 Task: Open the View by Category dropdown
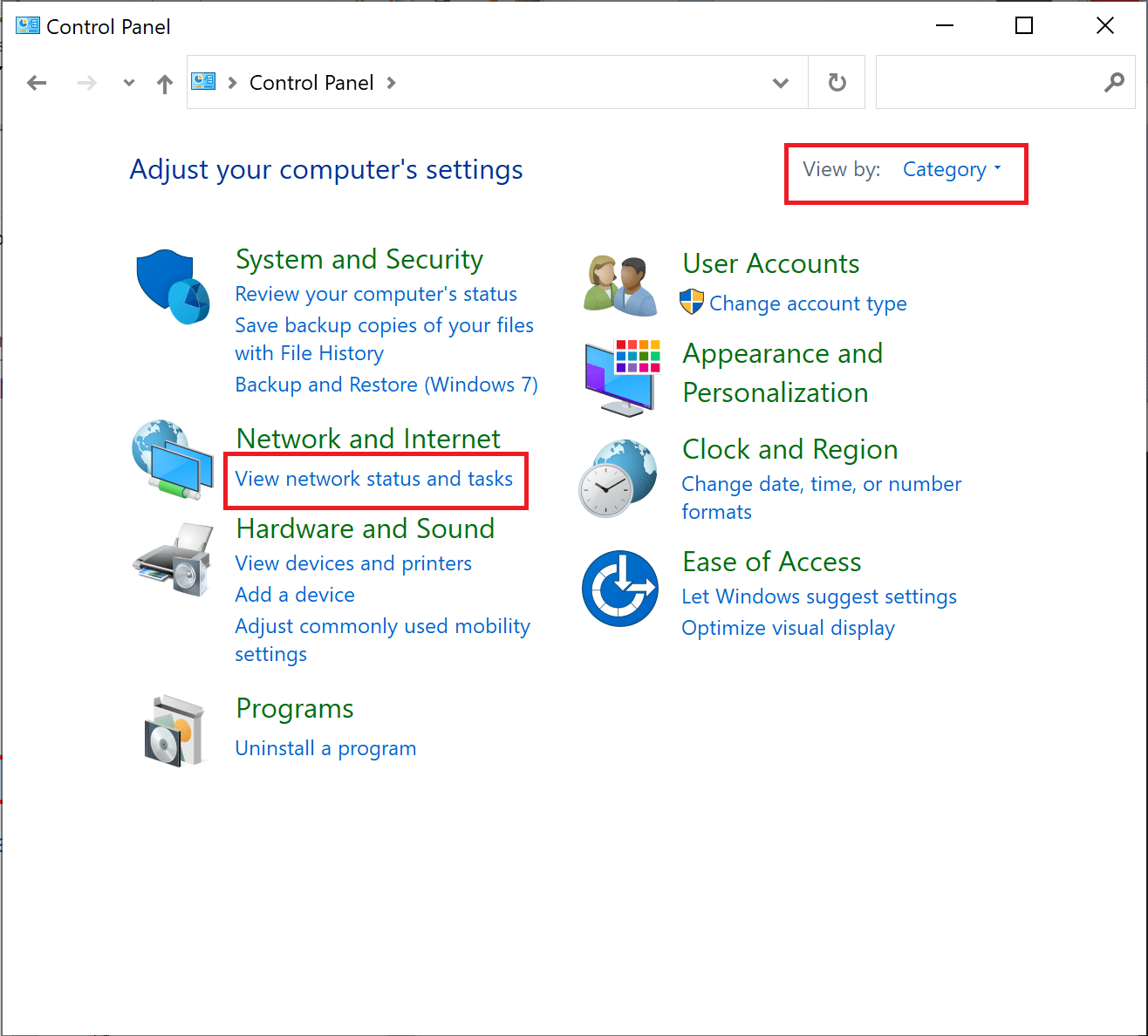click(952, 169)
